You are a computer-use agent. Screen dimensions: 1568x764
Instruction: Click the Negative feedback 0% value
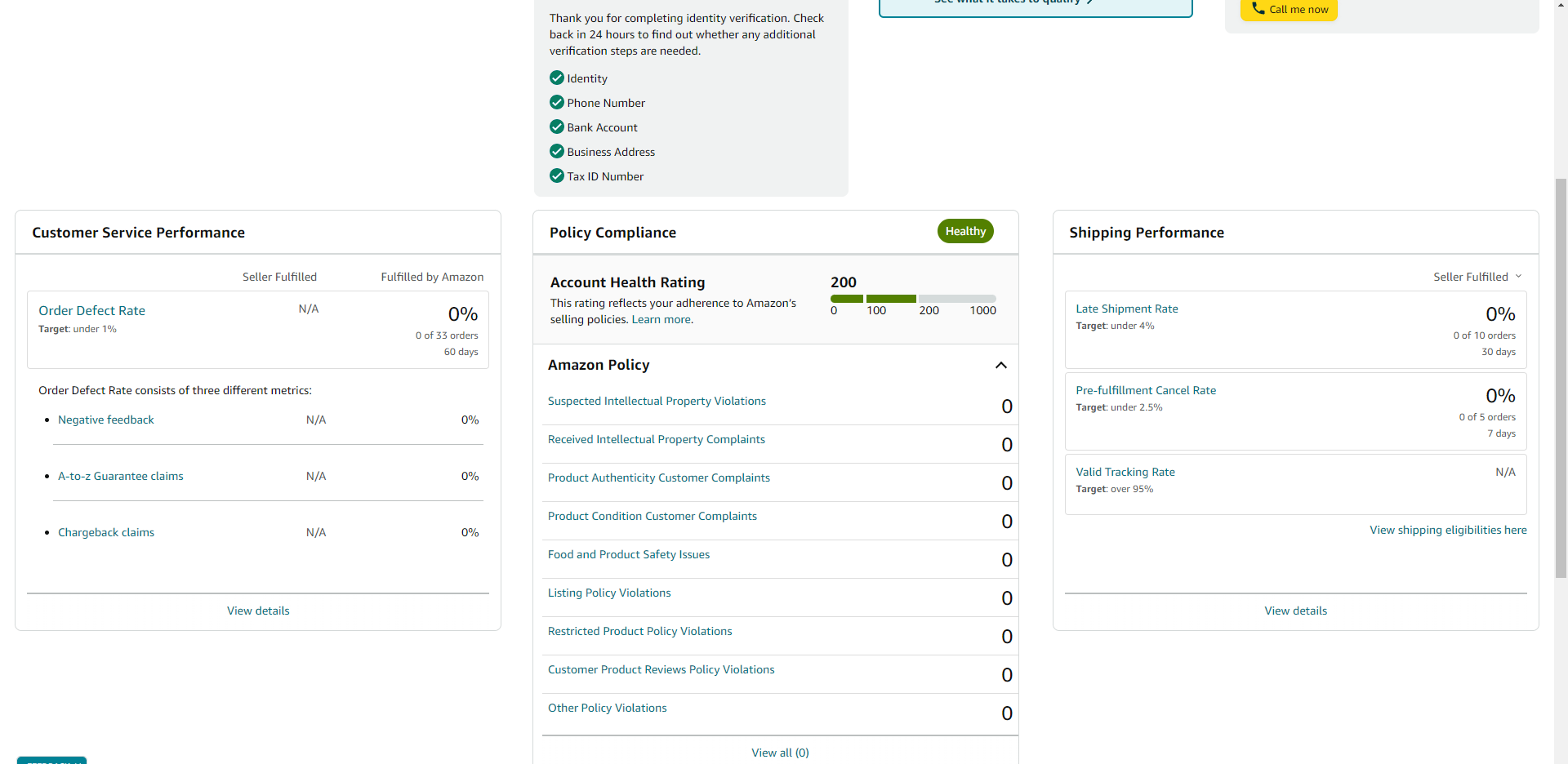coord(470,420)
